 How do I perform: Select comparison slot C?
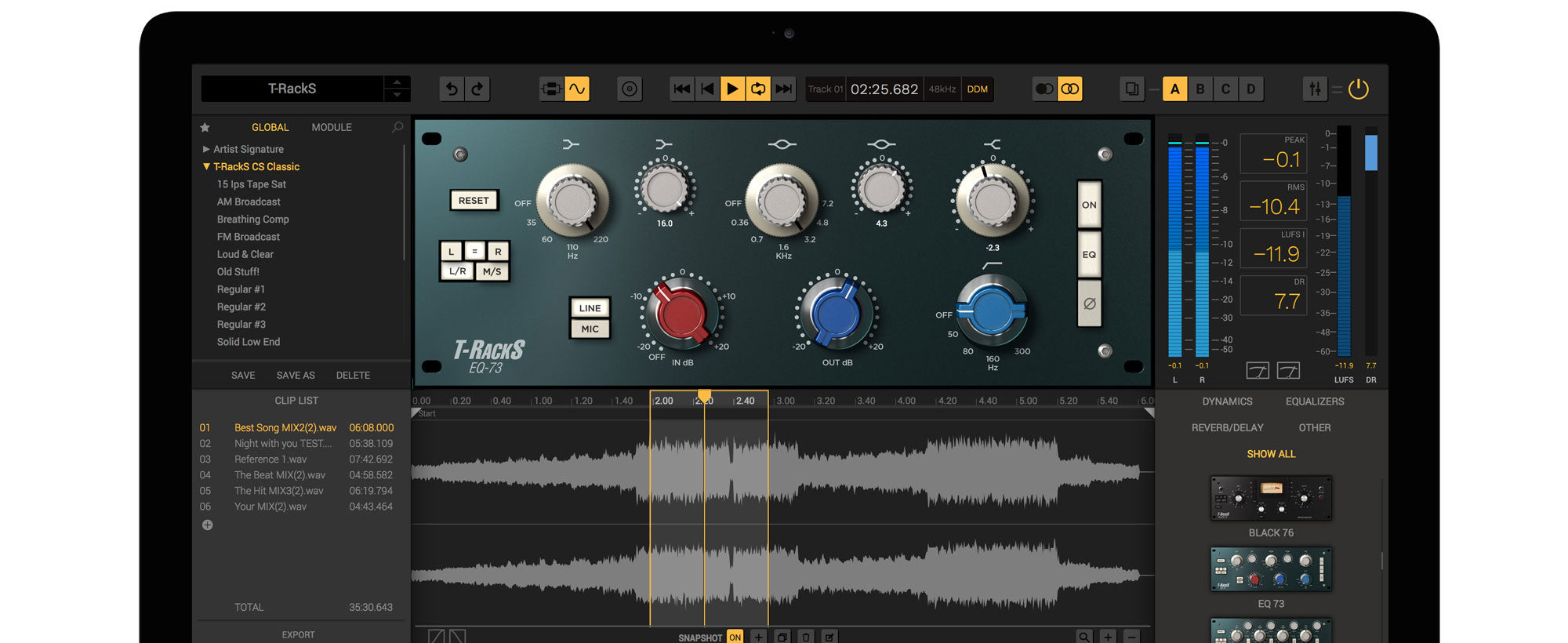pyautogui.click(x=1225, y=89)
